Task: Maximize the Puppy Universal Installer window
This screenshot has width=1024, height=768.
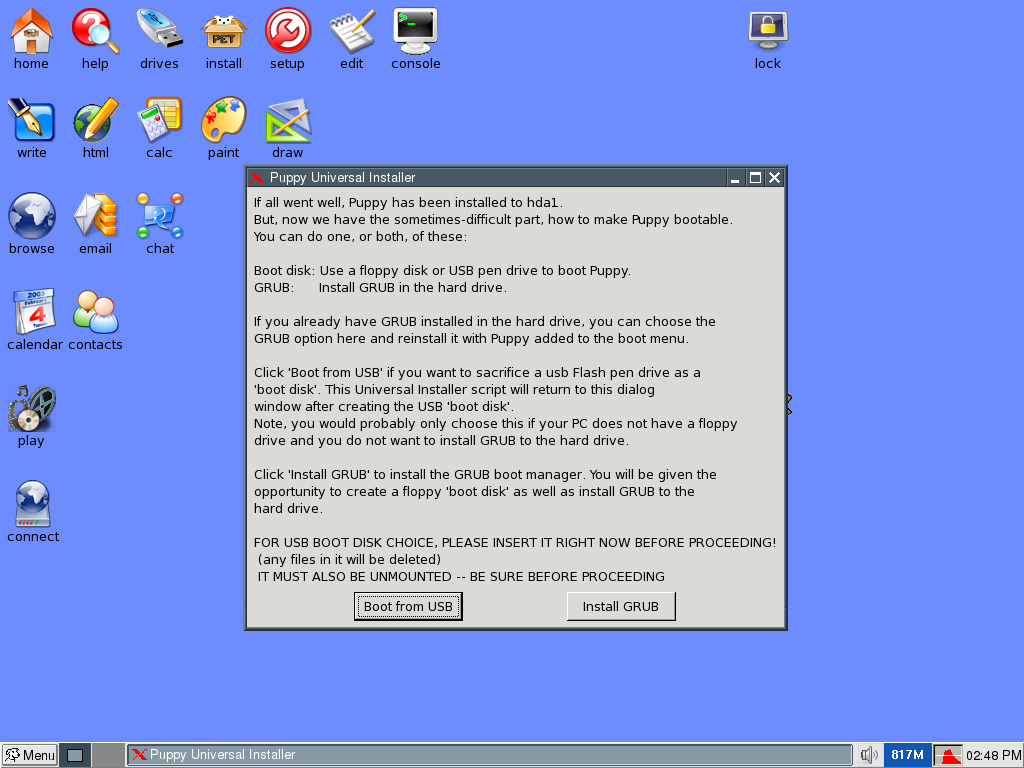Action: 755,178
